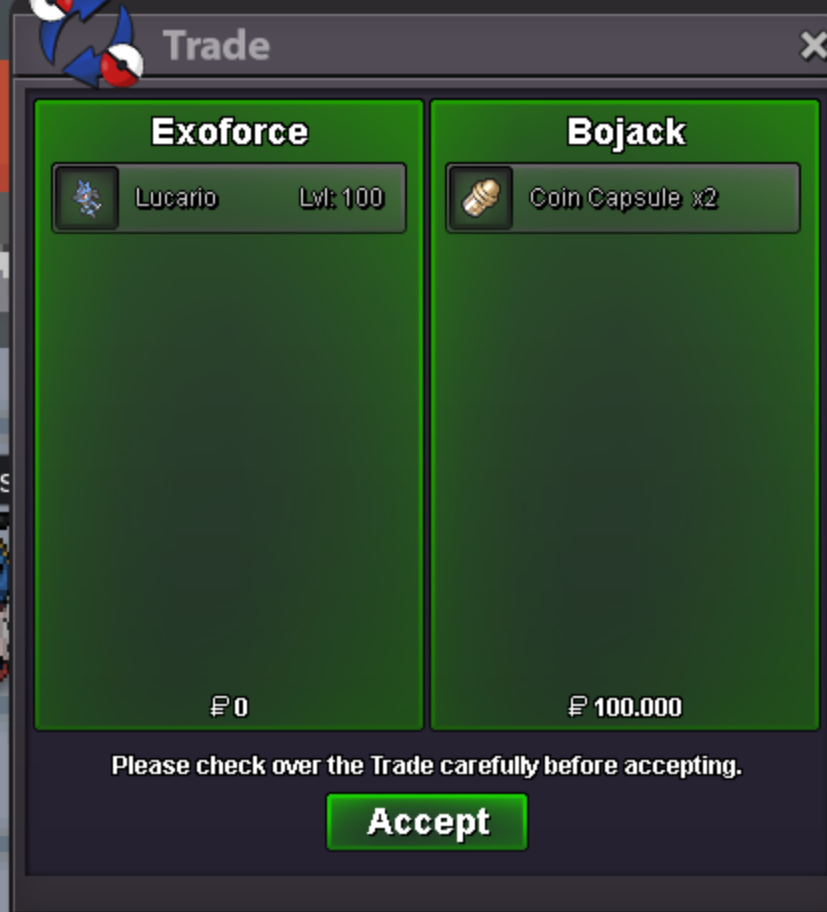Click empty area of Exoforce's offer panel
The image size is (827, 912).
pos(229,459)
